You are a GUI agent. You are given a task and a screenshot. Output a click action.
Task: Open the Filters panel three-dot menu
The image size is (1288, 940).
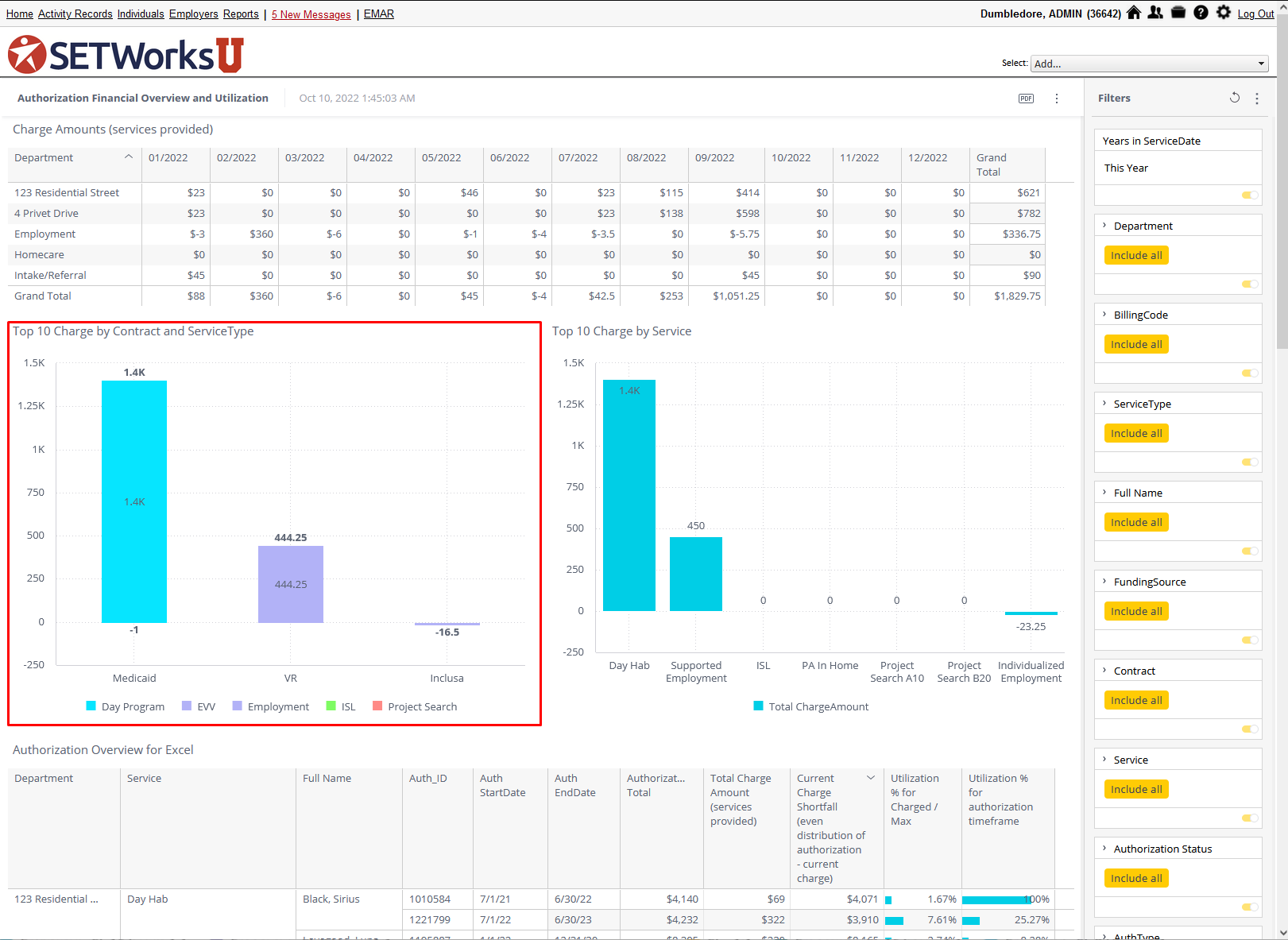(x=1257, y=99)
